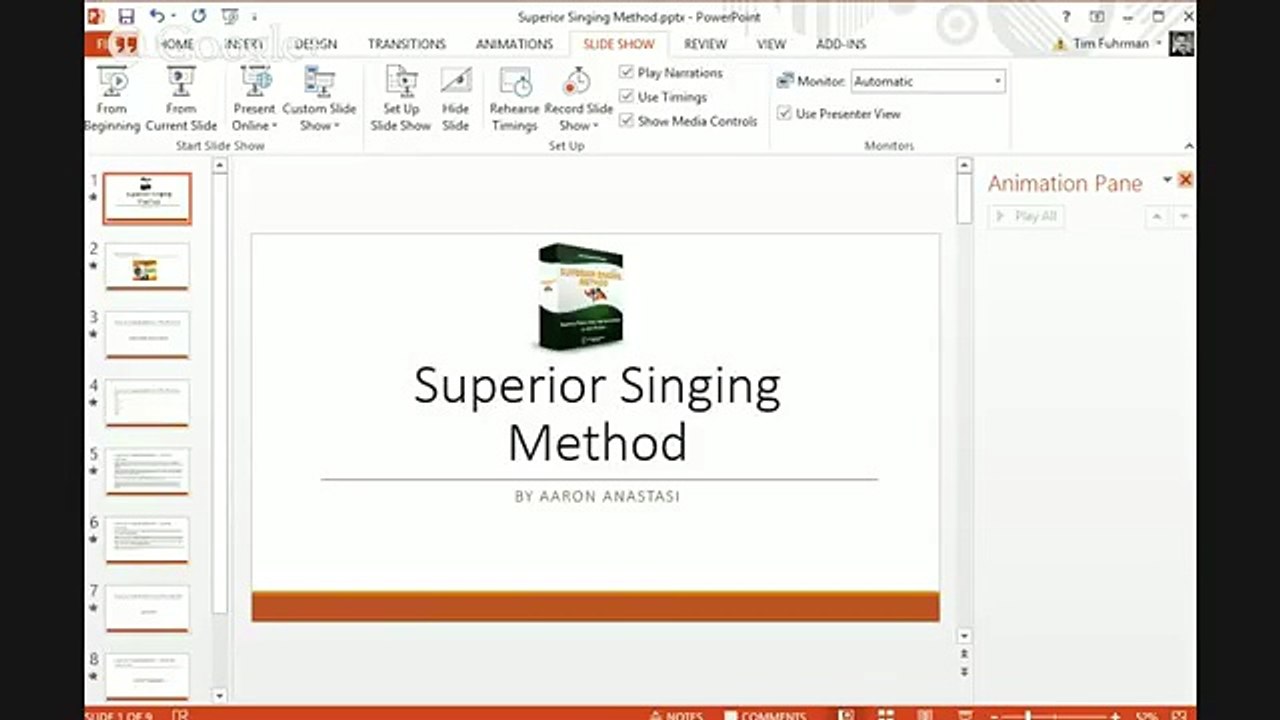Open the Undo history dropdown arrow

coord(172,17)
